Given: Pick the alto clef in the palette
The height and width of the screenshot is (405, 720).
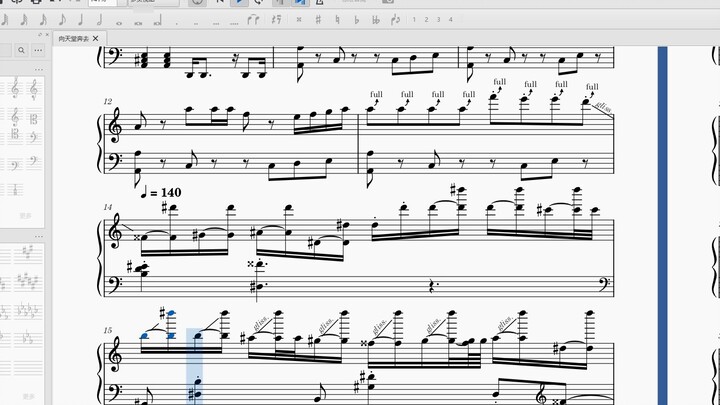Looking at the screenshot, I should coord(34,119).
